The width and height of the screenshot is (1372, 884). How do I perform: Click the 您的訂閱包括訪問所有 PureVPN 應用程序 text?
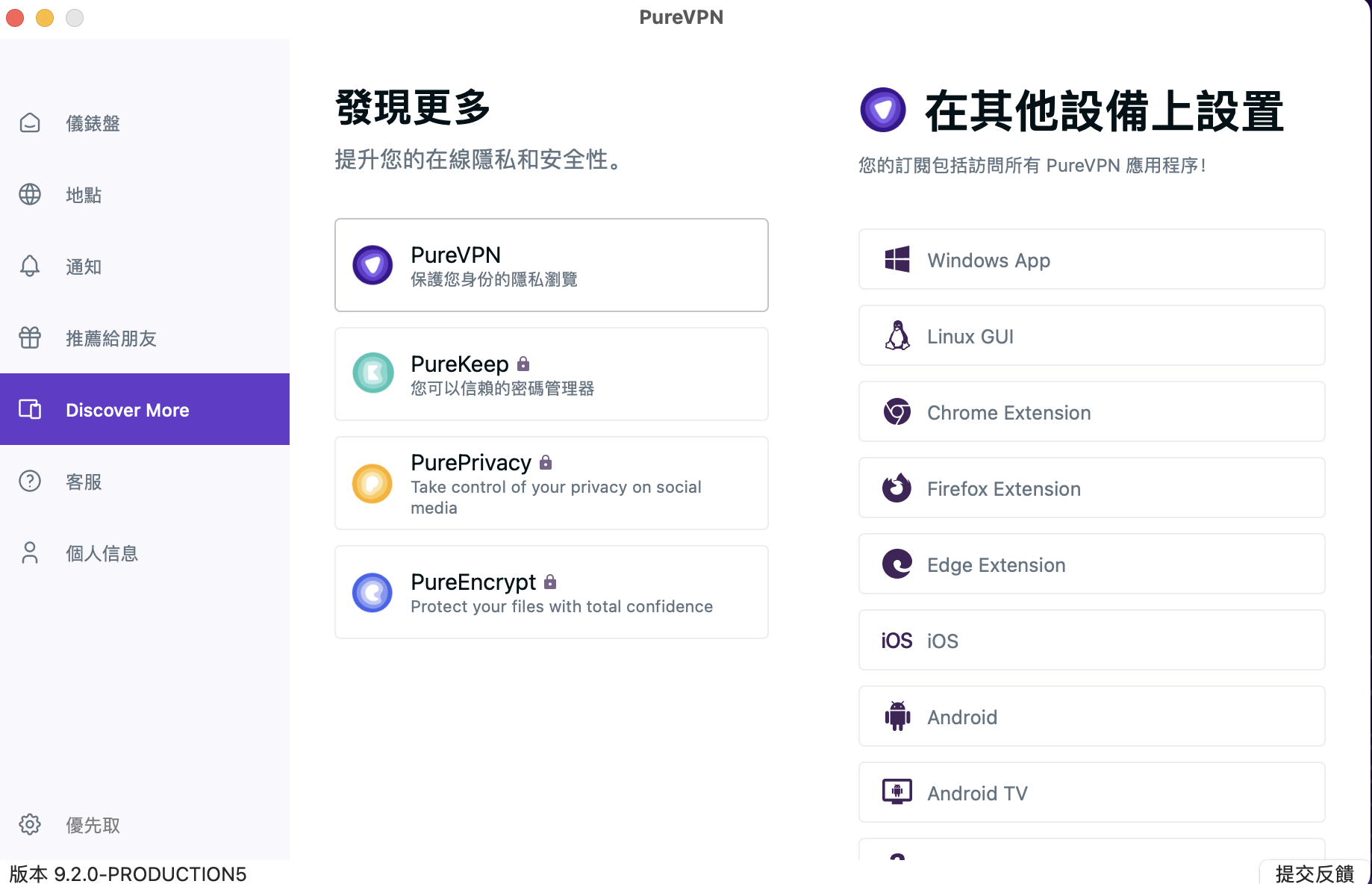pos(1033,165)
